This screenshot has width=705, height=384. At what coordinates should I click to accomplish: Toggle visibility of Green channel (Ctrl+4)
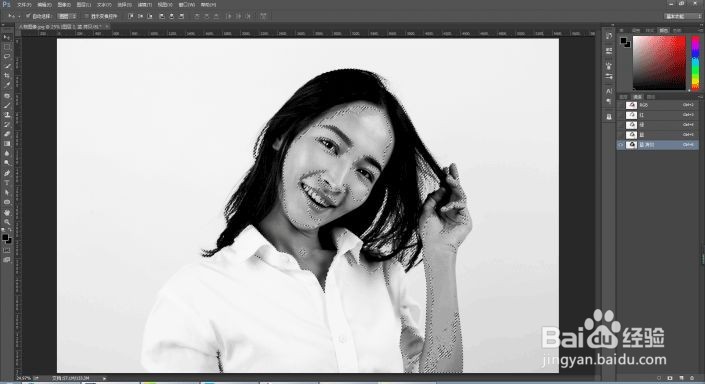[621, 125]
